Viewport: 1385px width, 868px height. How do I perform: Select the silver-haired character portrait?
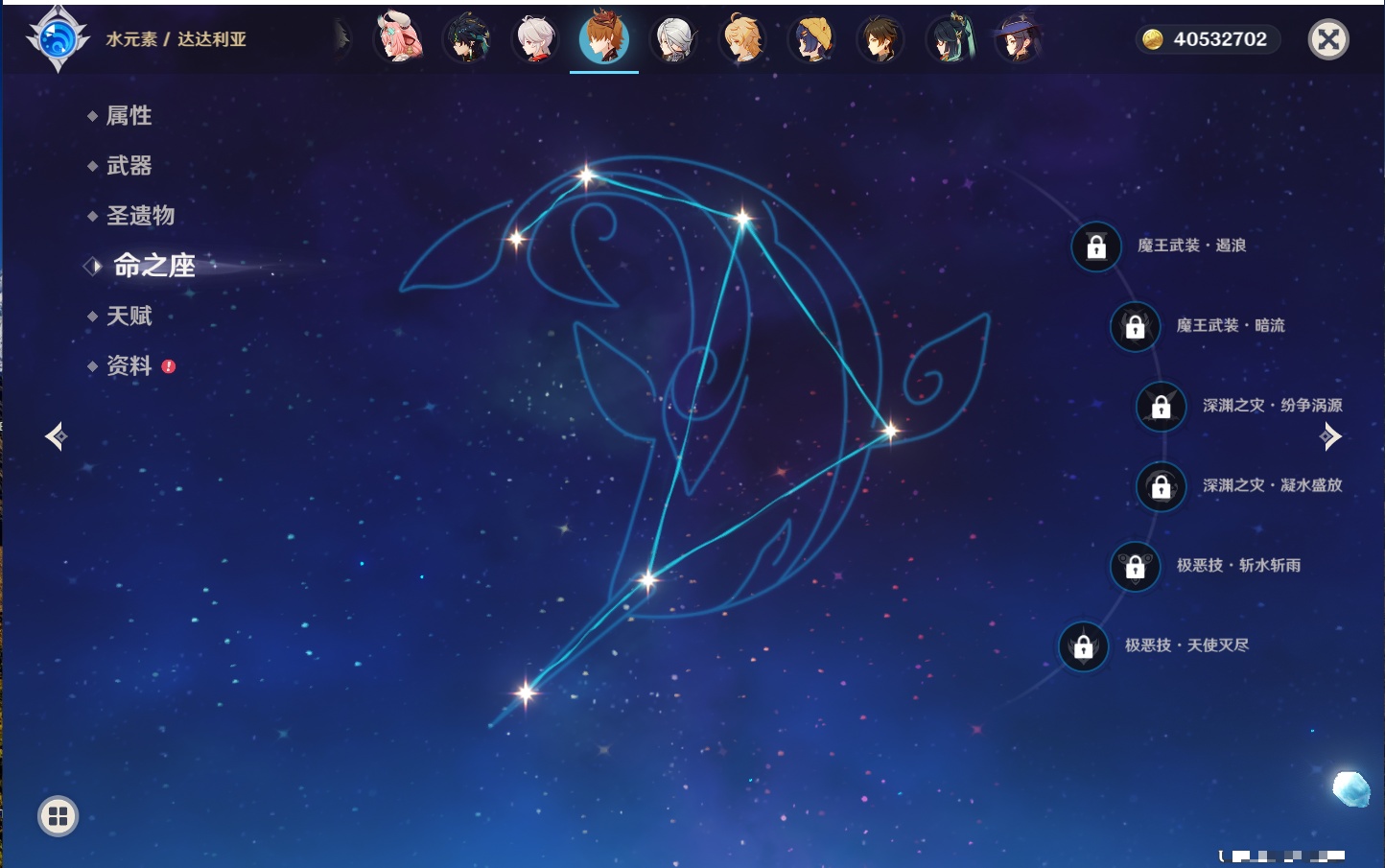point(674,39)
